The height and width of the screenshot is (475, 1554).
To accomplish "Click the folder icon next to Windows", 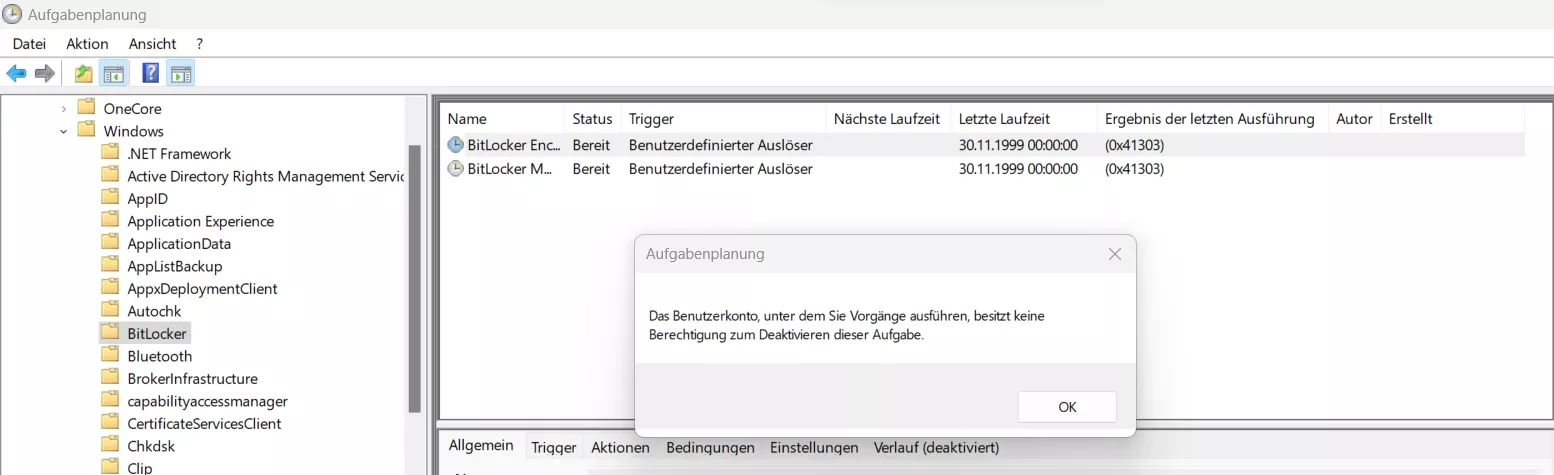I will coord(86,131).
